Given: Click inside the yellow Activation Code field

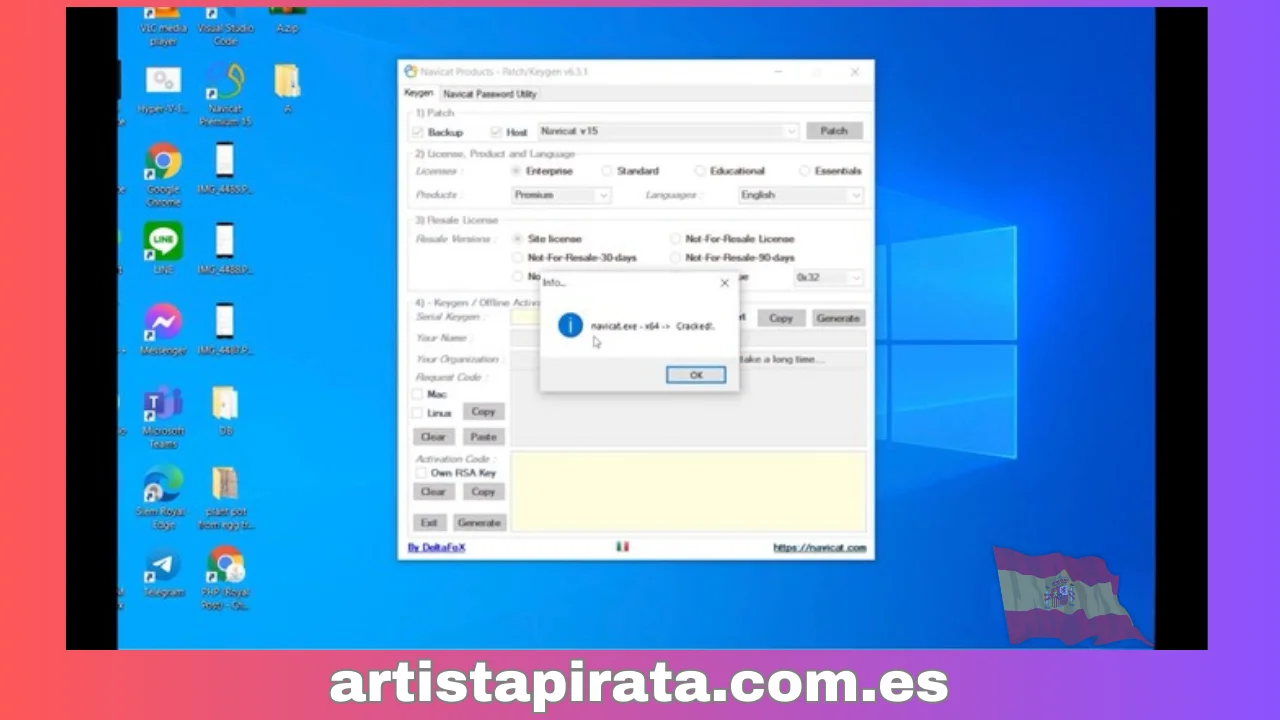Looking at the screenshot, I should 688,491.
